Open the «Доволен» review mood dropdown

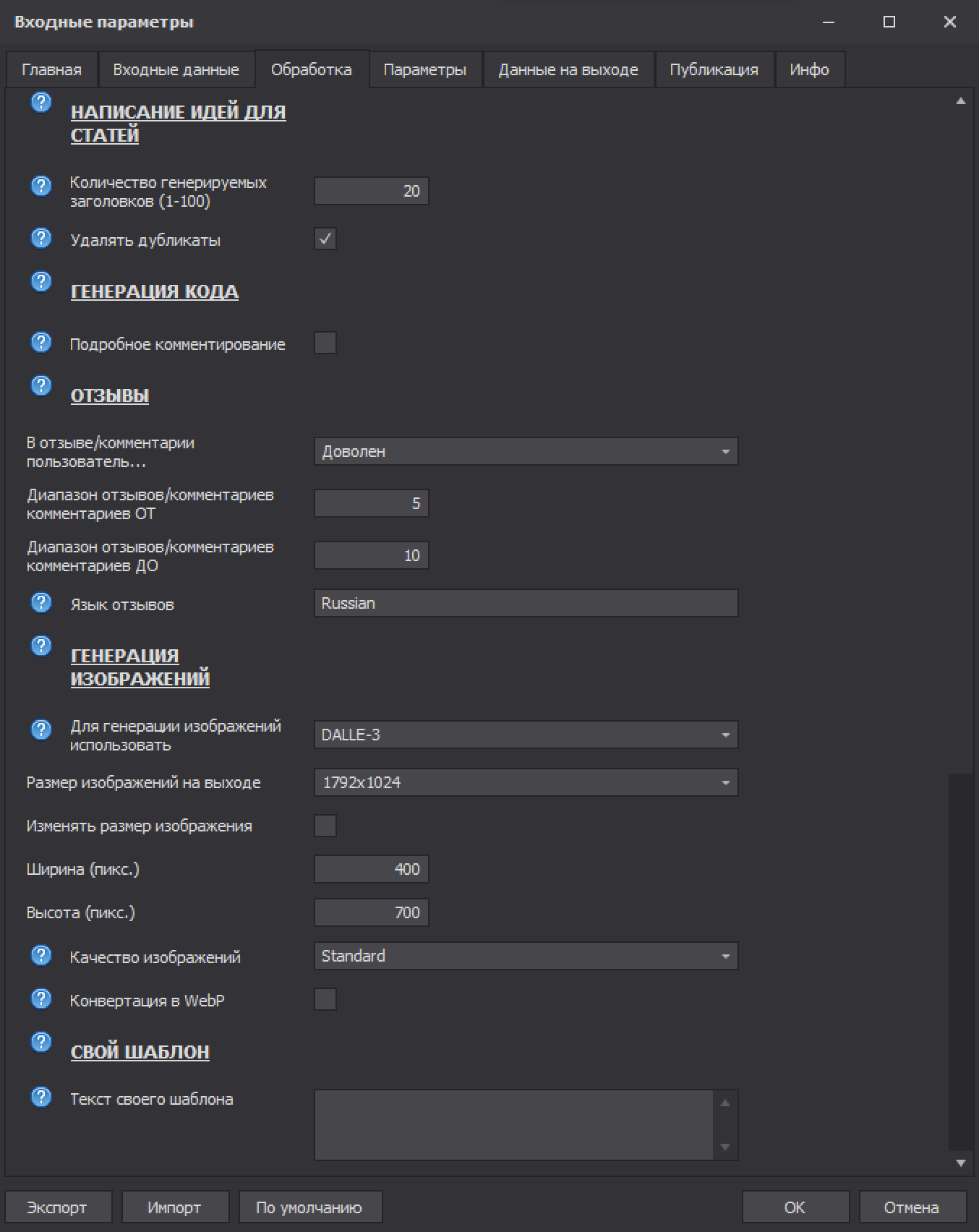pyautogui.click(x=526, y=451)
